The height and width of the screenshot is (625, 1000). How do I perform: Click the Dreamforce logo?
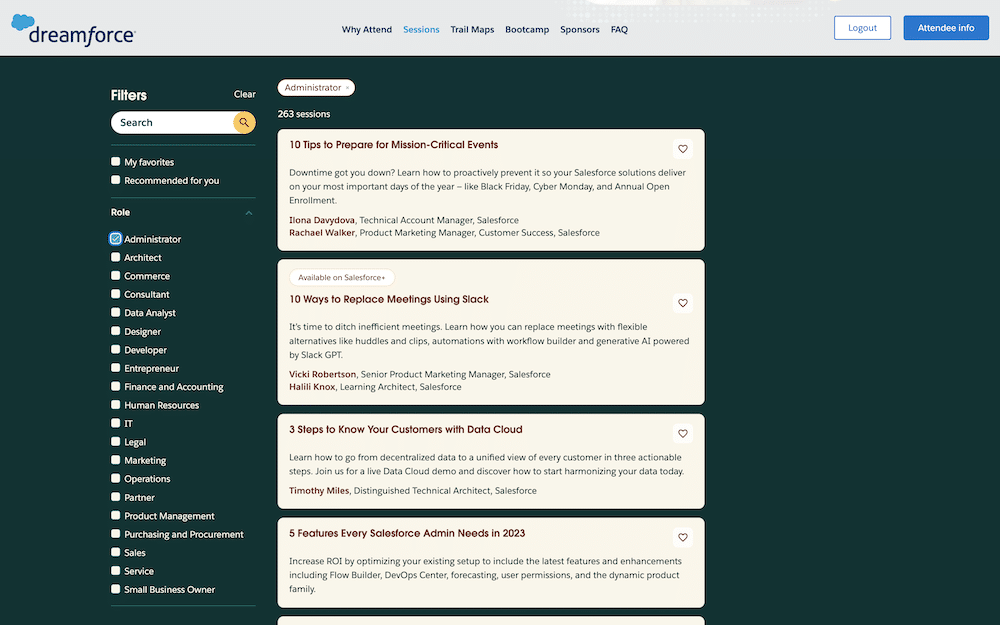73,31
